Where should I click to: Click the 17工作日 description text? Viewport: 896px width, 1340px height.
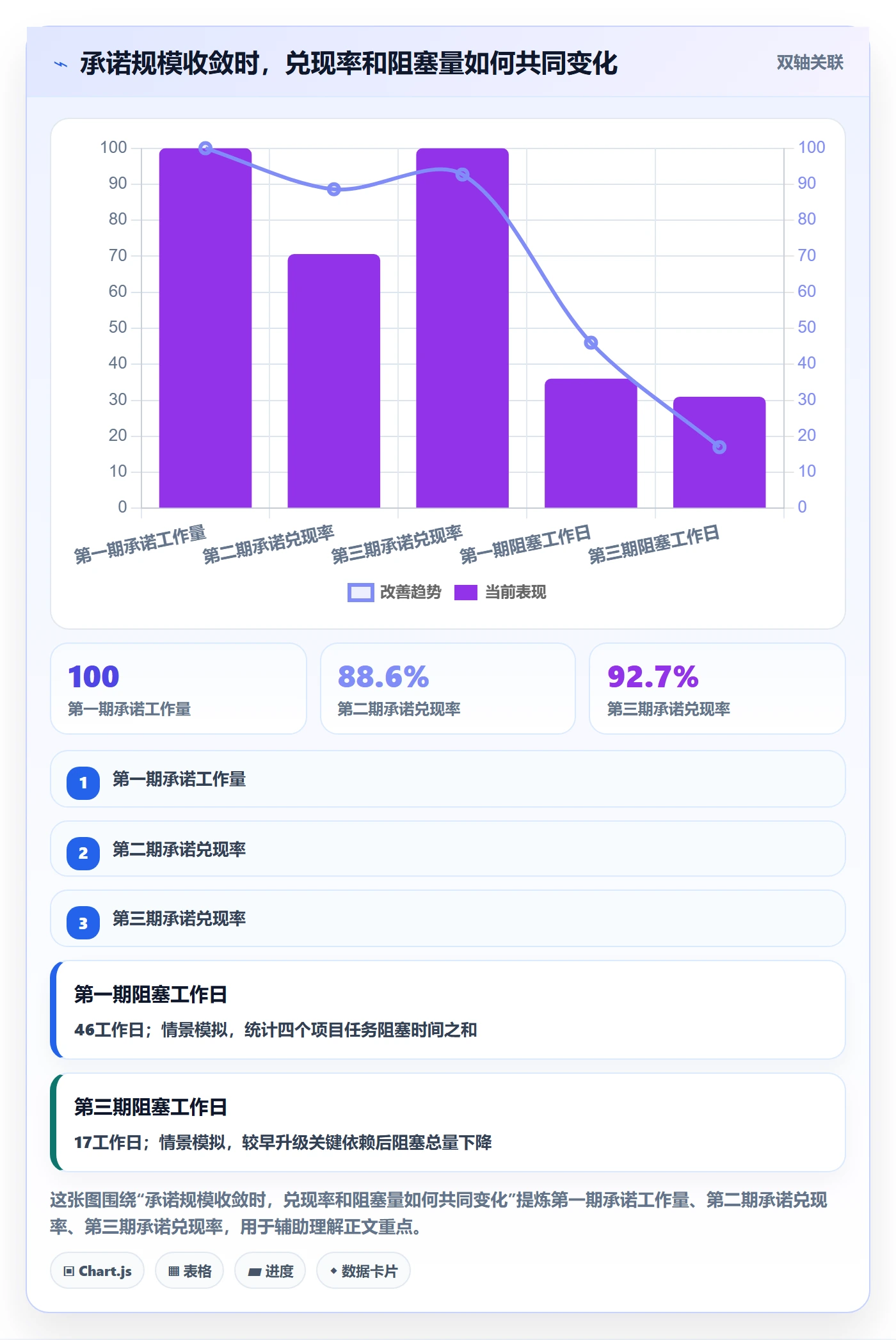click(283, 1143)
